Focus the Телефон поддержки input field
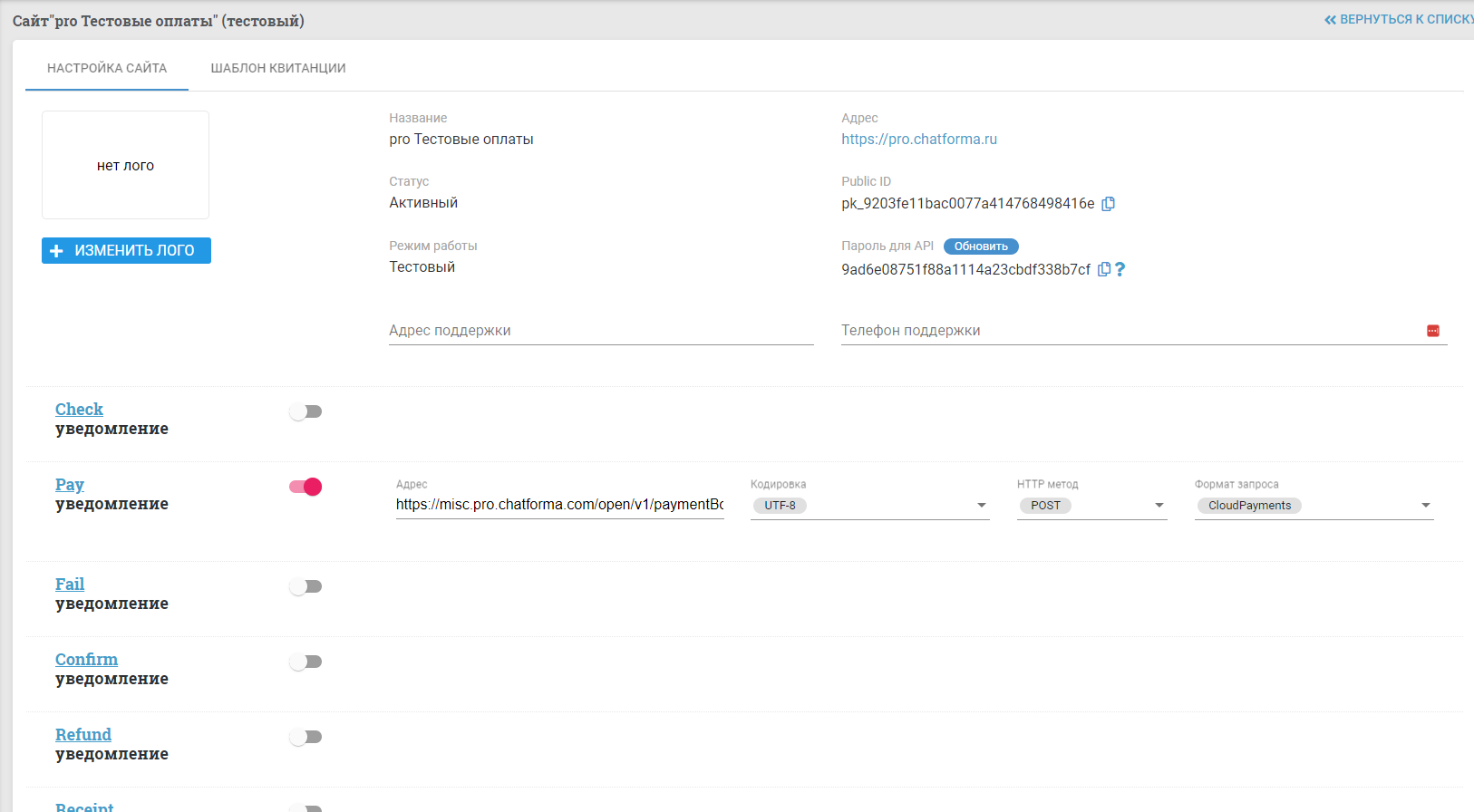1474x812 pixels. [x=1144, y=331]
